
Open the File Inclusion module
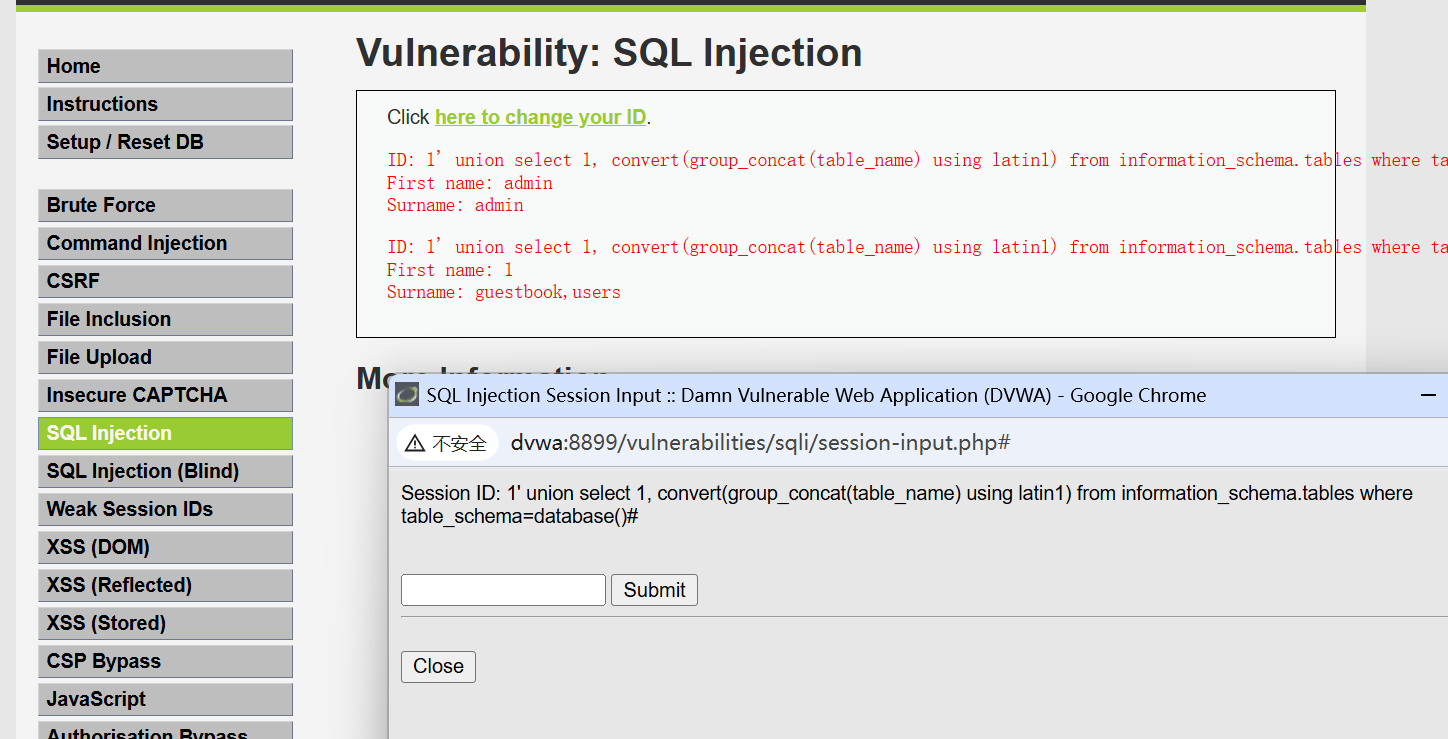(165, 319)
